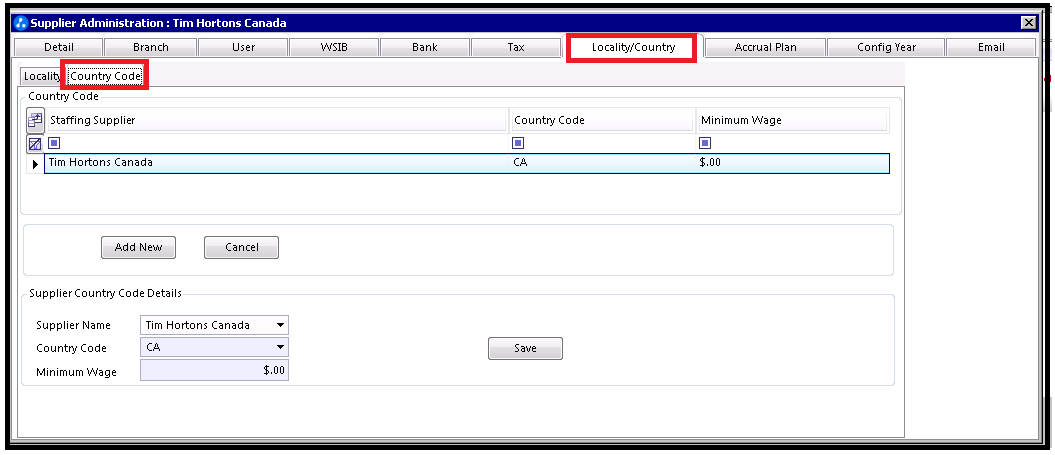Click the clear filter icon in grid
The width and height of the screenshot is (1055, 455).
(35, 143)
